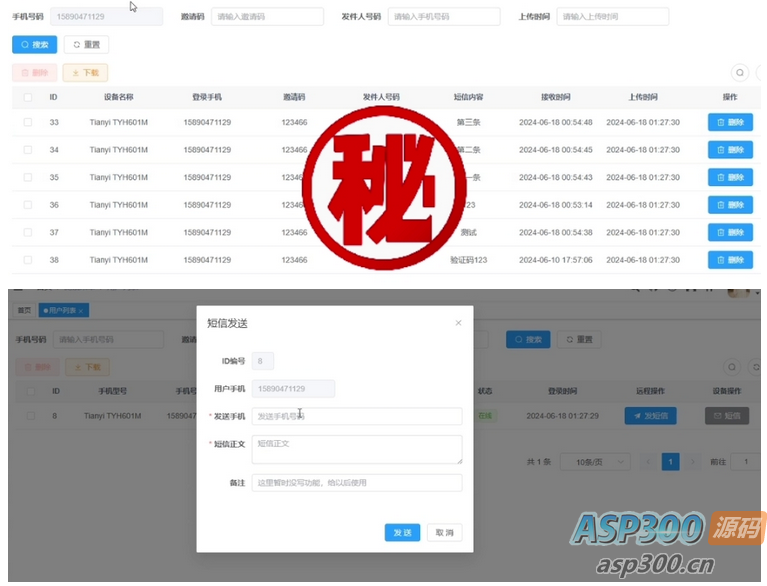The width and height of the screenshot is (767, 586).
Task: Toggle the select-all checkbox in table header
Action: click(x=28, y=97)
